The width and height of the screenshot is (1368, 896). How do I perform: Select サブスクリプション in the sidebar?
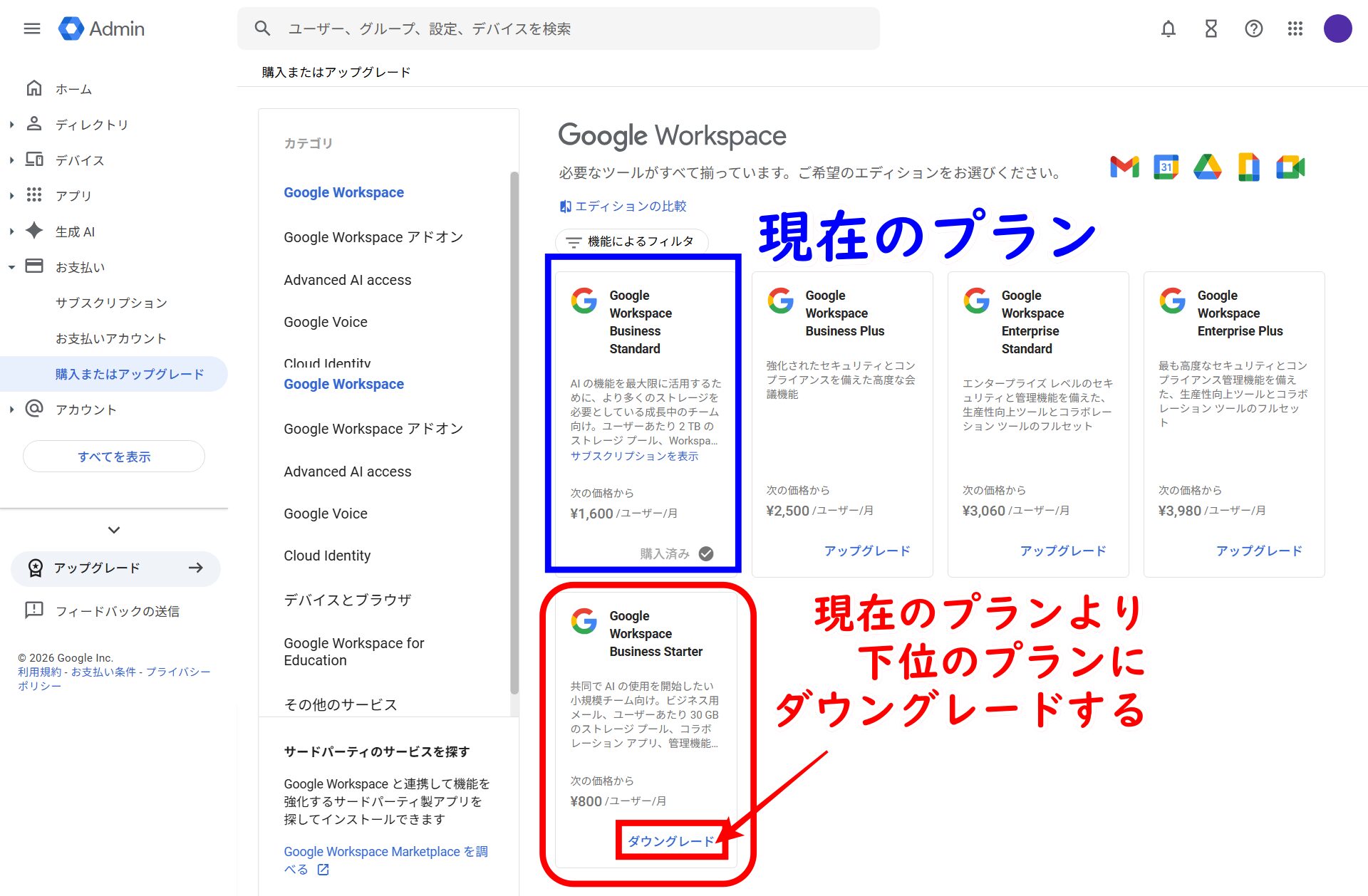[x=111, y=303]
